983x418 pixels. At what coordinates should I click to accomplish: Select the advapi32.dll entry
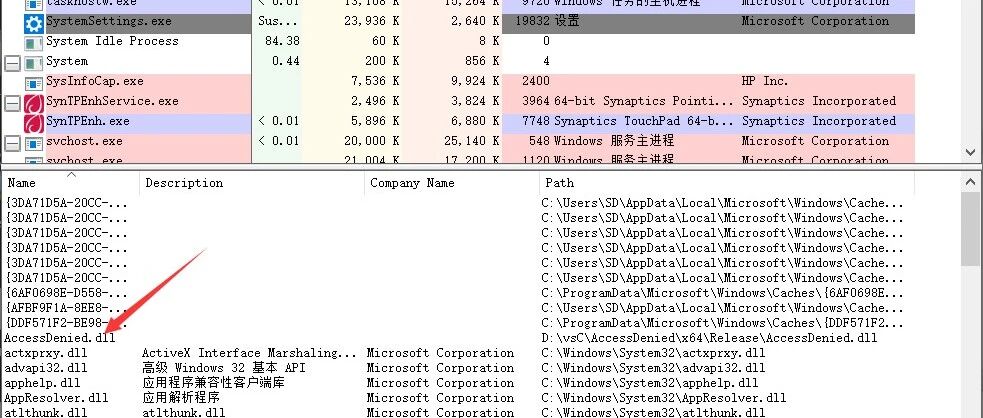point(46,368)
